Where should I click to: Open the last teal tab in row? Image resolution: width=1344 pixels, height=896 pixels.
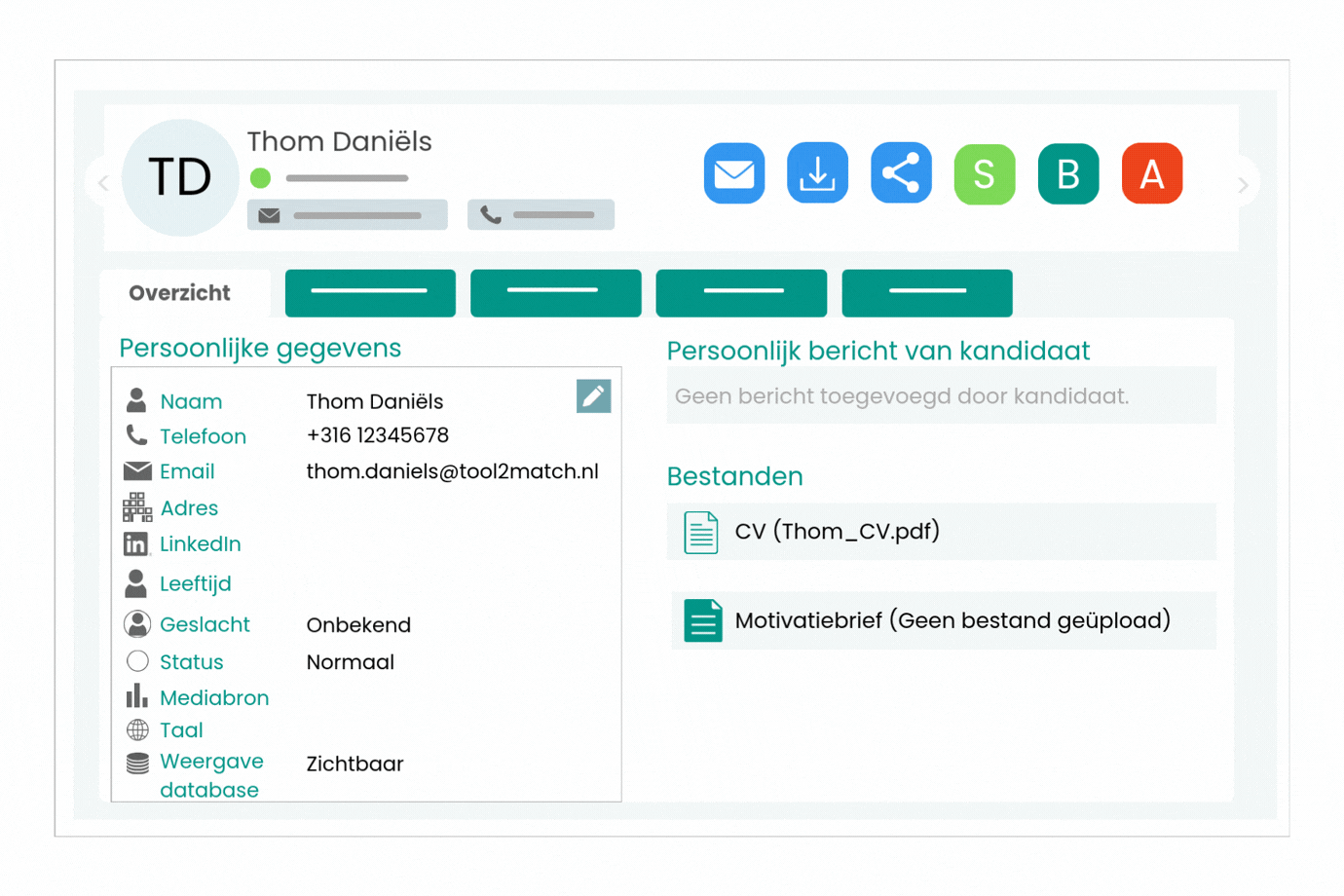926,293
